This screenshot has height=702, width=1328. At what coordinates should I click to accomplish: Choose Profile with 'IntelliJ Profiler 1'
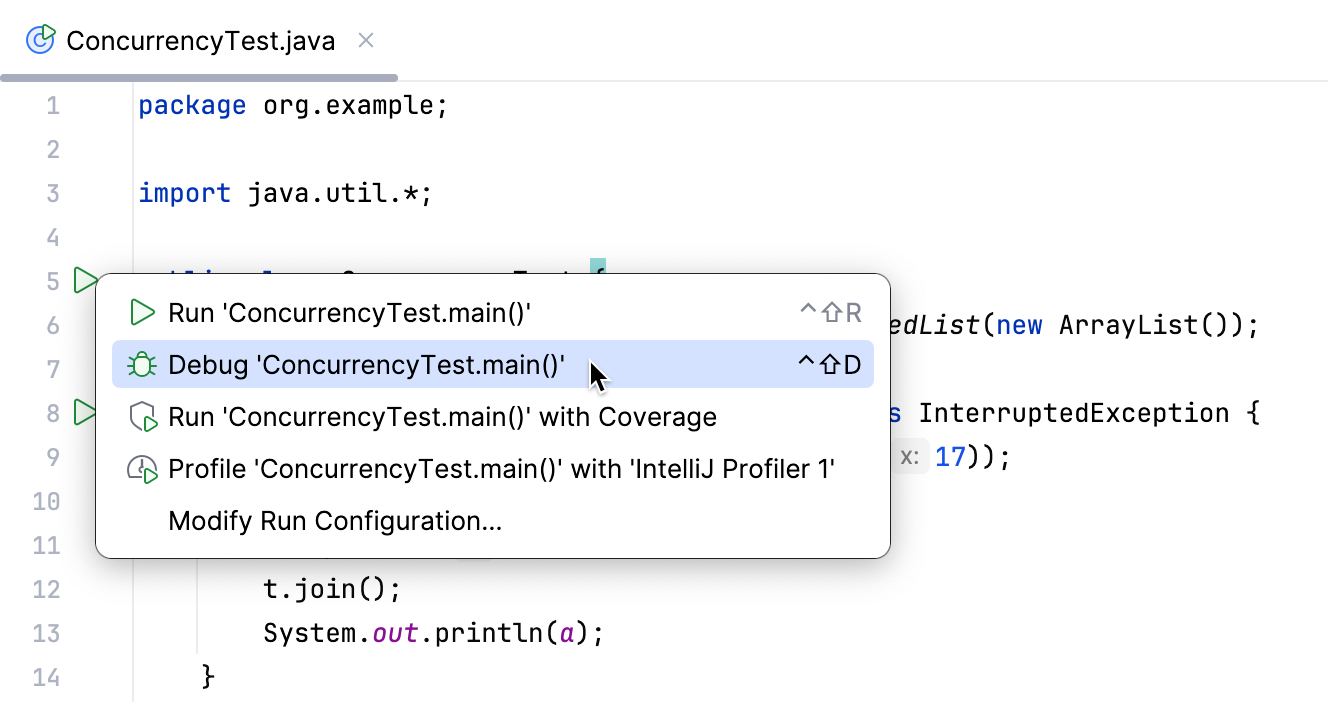[501, 469]
